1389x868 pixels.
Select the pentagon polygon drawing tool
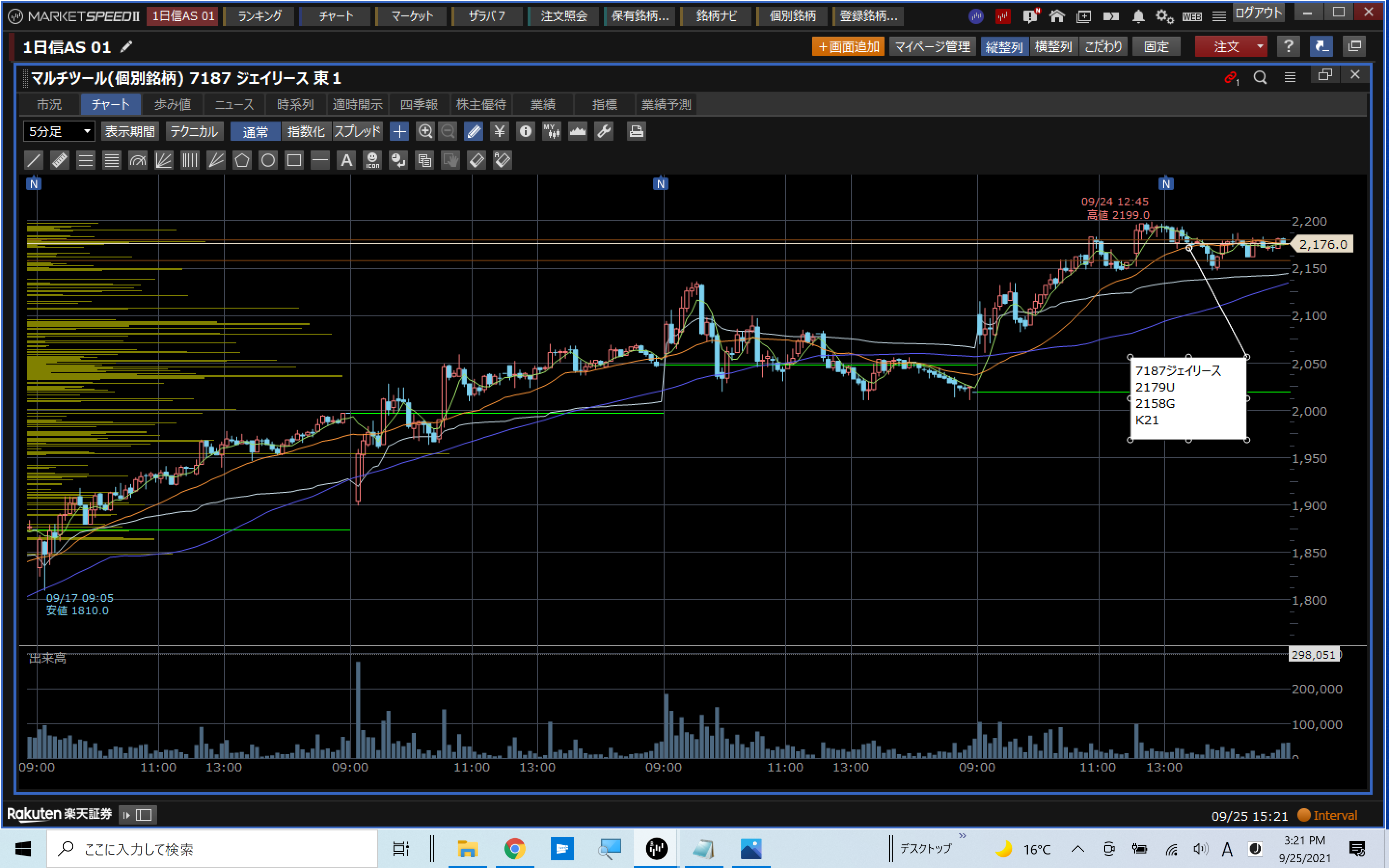[242, 160]
